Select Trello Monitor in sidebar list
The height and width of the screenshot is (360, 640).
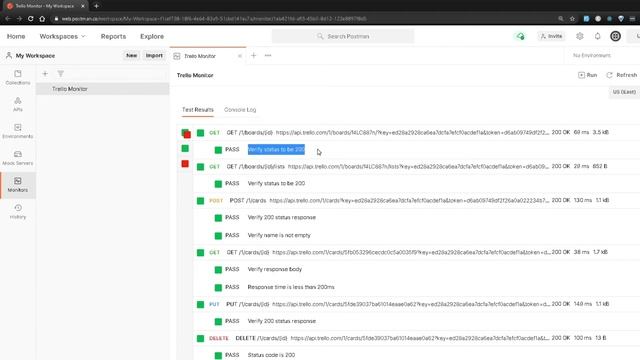[102, 89]
